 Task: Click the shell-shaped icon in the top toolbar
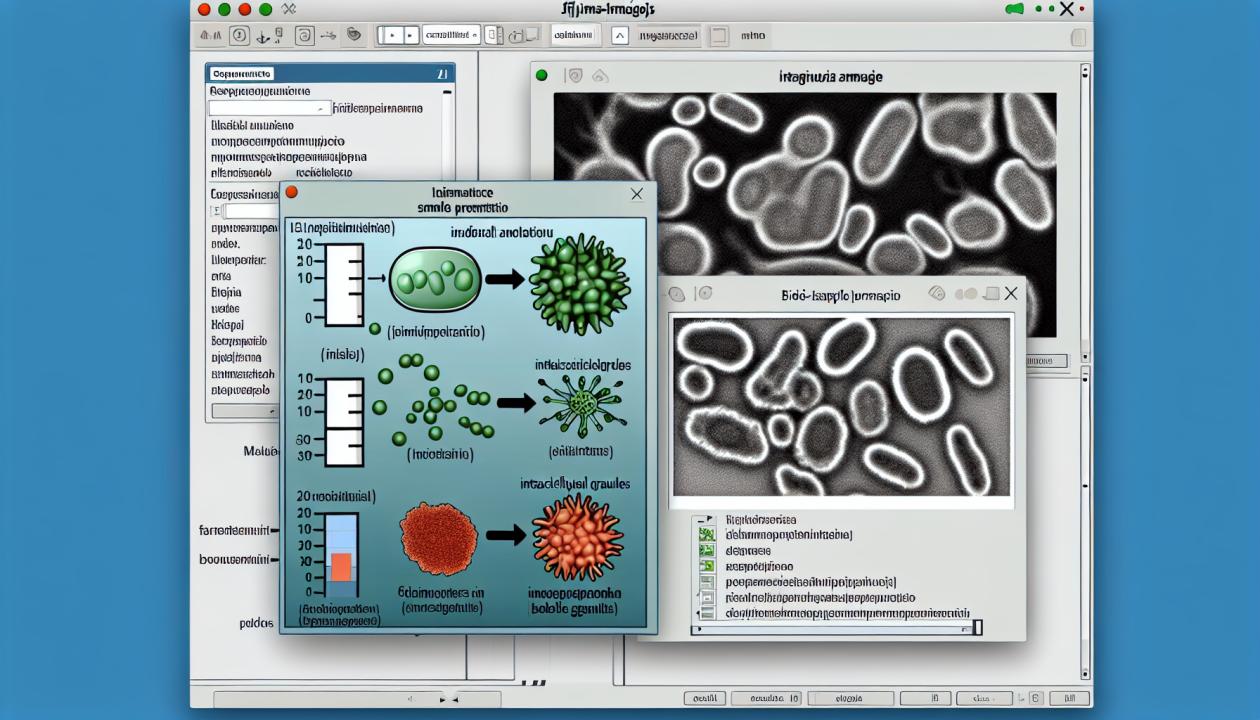click(x=353, y=35)
